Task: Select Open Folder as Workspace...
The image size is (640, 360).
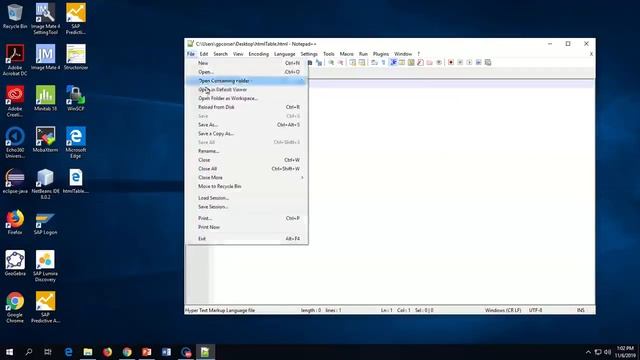Action: point(247,98)
